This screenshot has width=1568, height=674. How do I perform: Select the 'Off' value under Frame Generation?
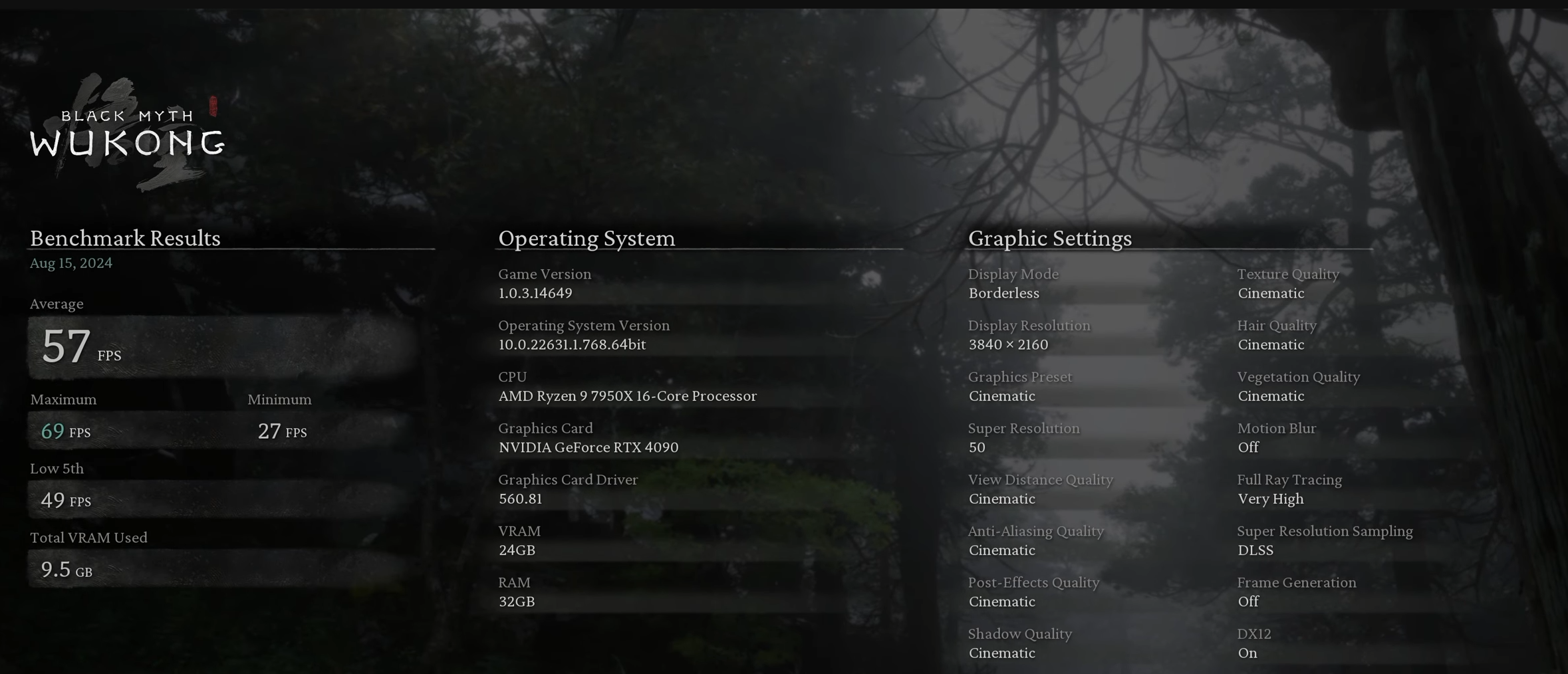(1248, 602)
